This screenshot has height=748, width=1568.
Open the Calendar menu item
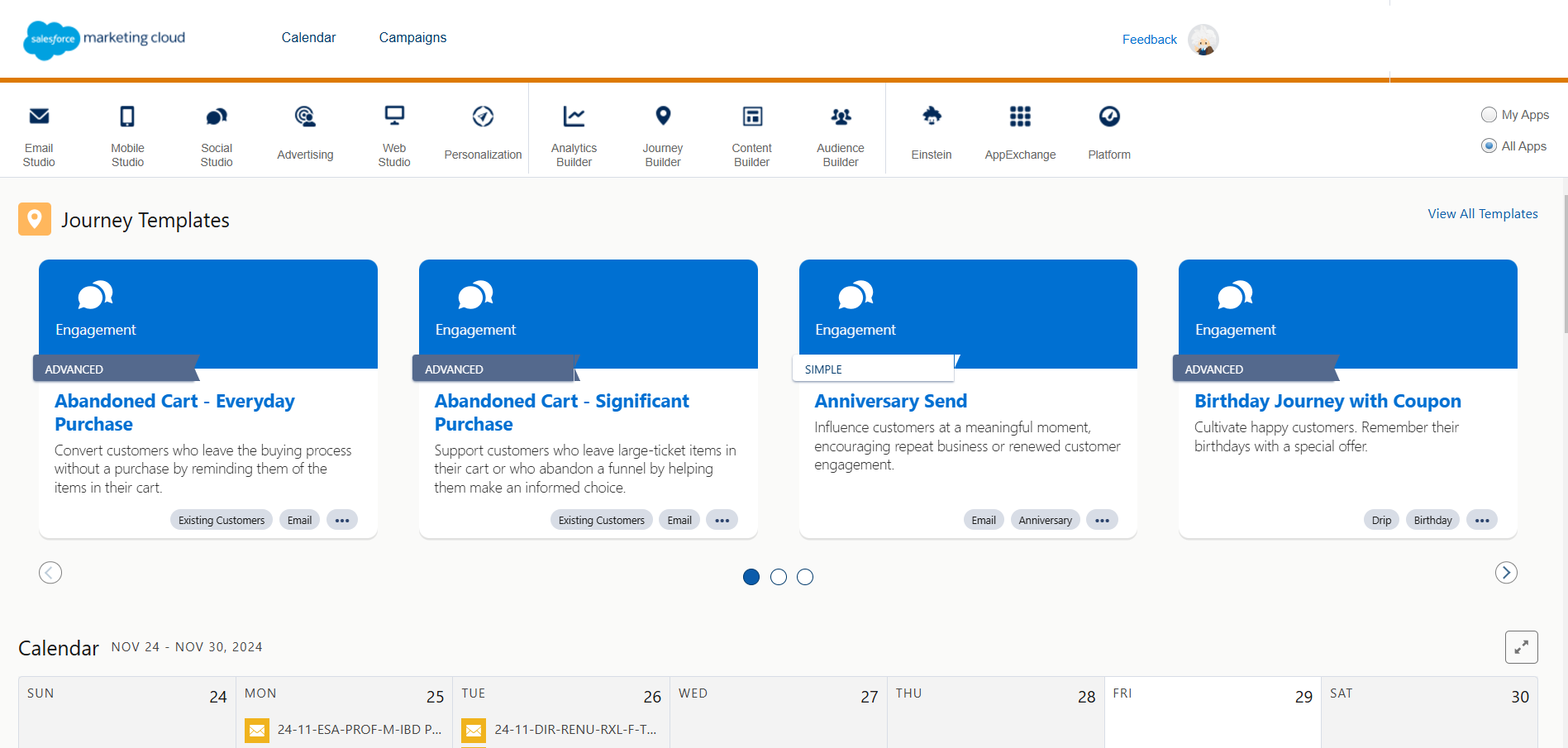pos(308,38)
